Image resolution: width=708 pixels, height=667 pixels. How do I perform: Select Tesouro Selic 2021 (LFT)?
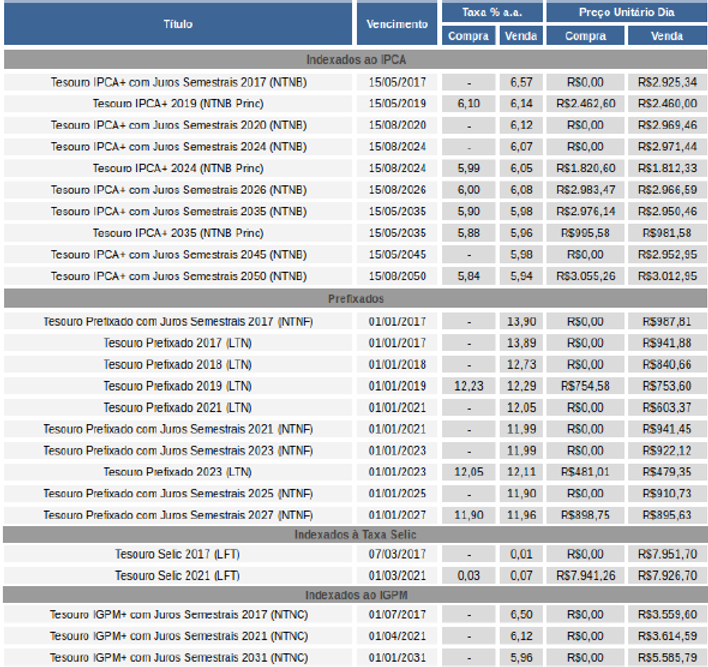tap(177, 576)
